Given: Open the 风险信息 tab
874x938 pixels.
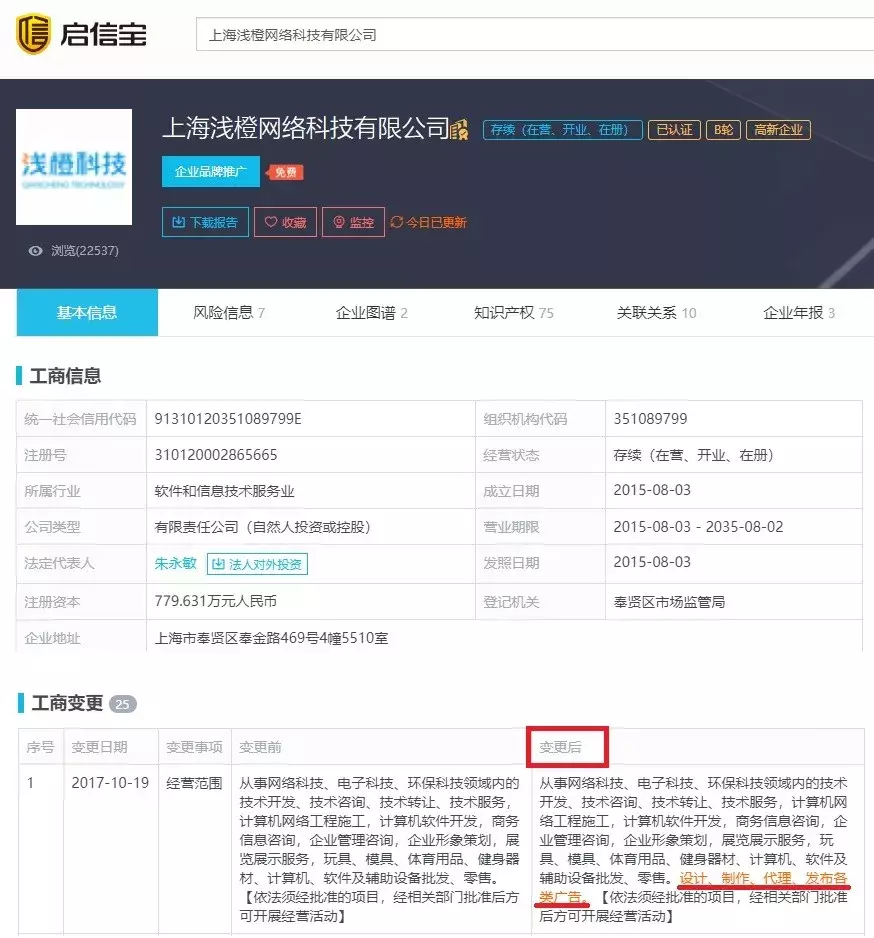Looking at the screenshot, I should tap(229, 312).
